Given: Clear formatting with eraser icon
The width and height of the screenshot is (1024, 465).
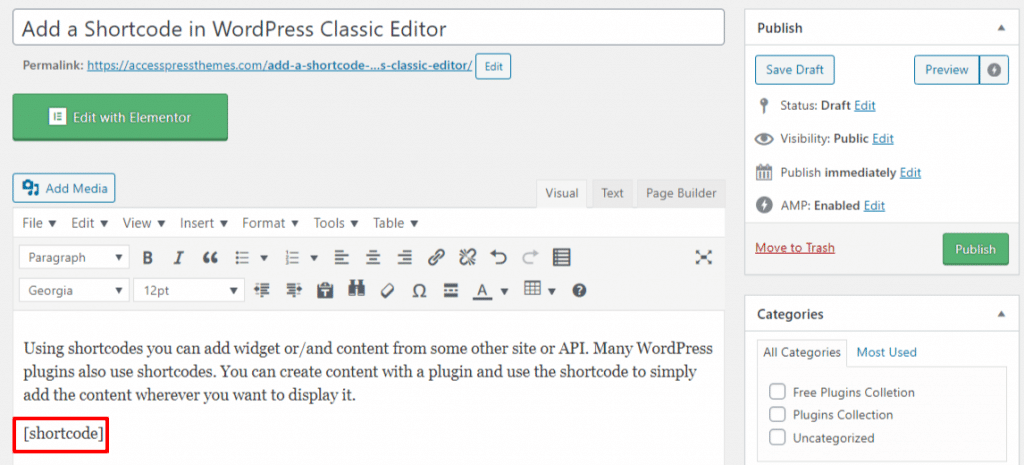Looking at the screenshot, I should click(x=387, y=290).
